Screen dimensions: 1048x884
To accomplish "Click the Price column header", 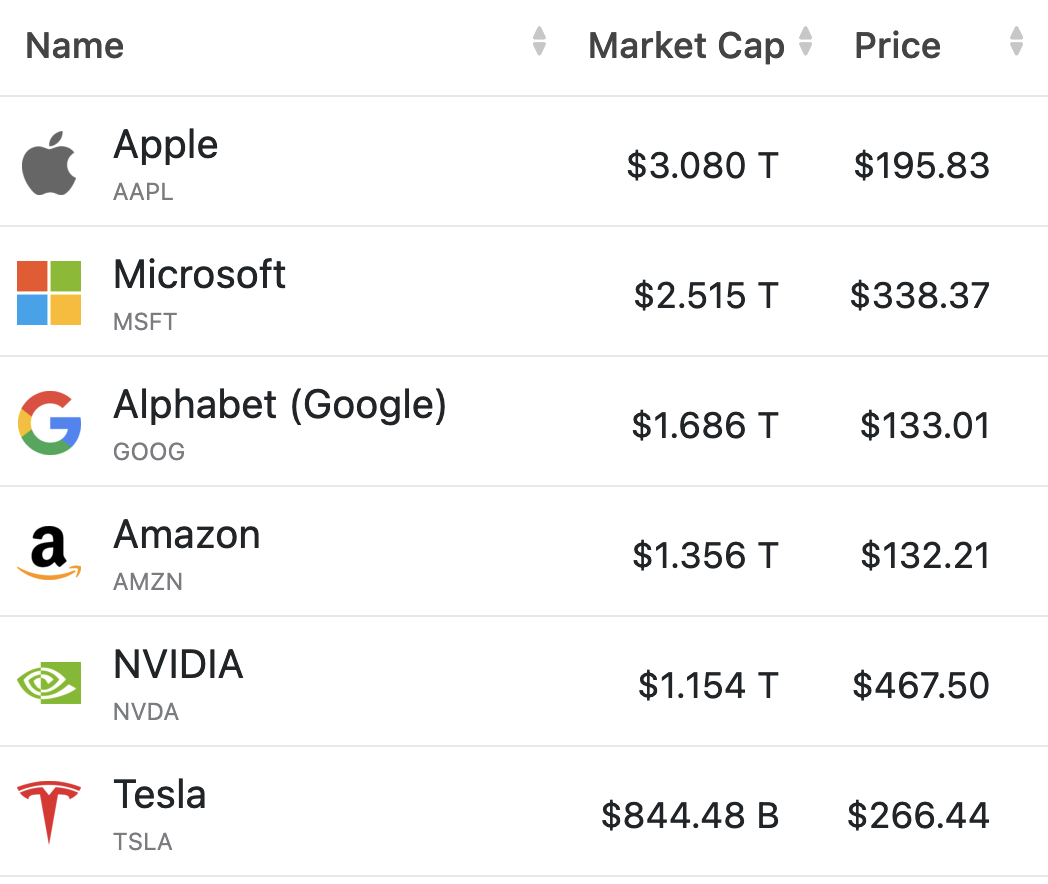I will tap(897, 46).
